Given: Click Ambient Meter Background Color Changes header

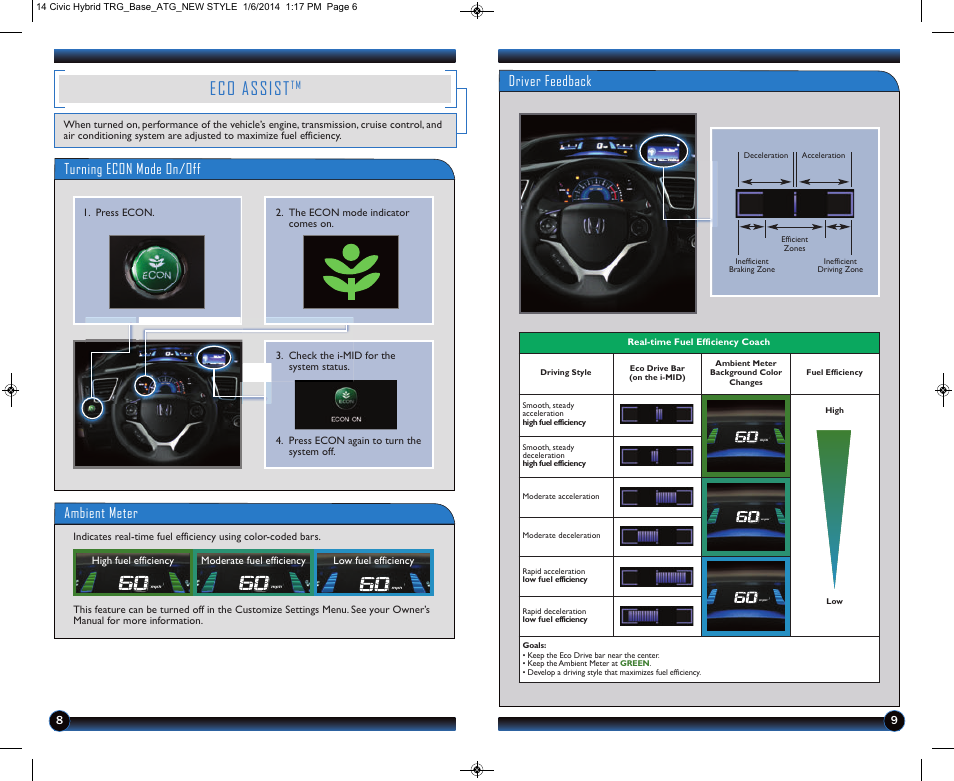Looking at the screenshot, I should coord(746,372).
